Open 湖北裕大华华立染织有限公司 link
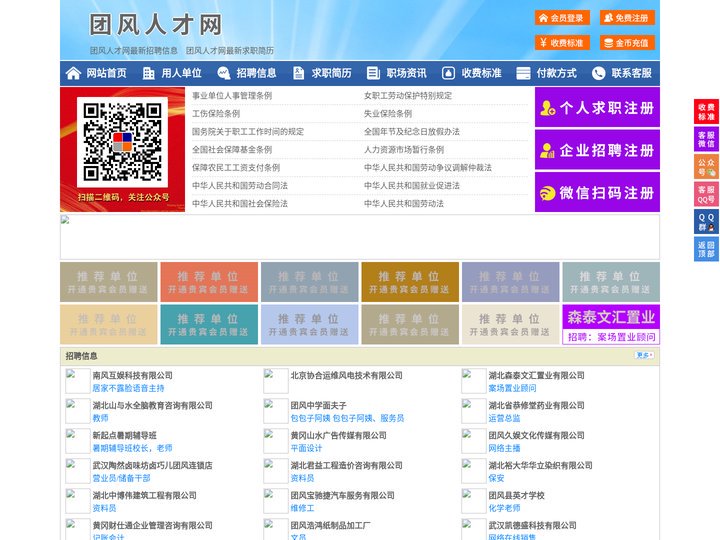The height and width of the screenshot is (540, 720). tap(540, 465)
